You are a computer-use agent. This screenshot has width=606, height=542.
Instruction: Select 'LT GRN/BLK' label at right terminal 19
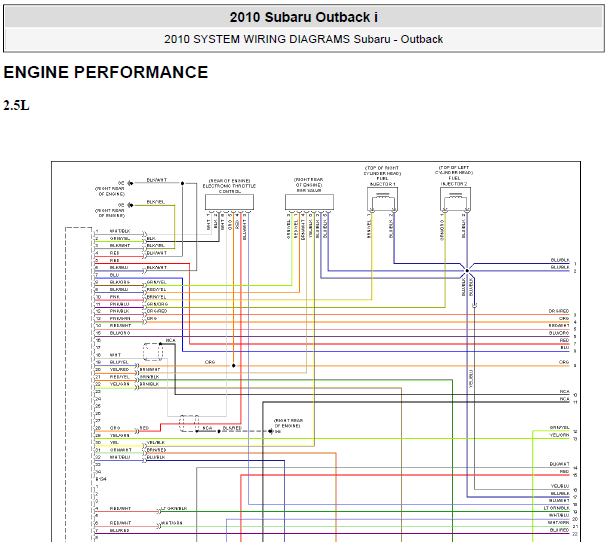tap(557, 508)
